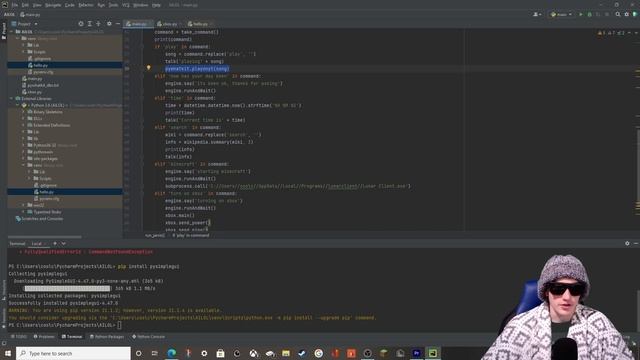Click the pip download progress bar in terminal
The image size is (640, 360).
(67, 288)
